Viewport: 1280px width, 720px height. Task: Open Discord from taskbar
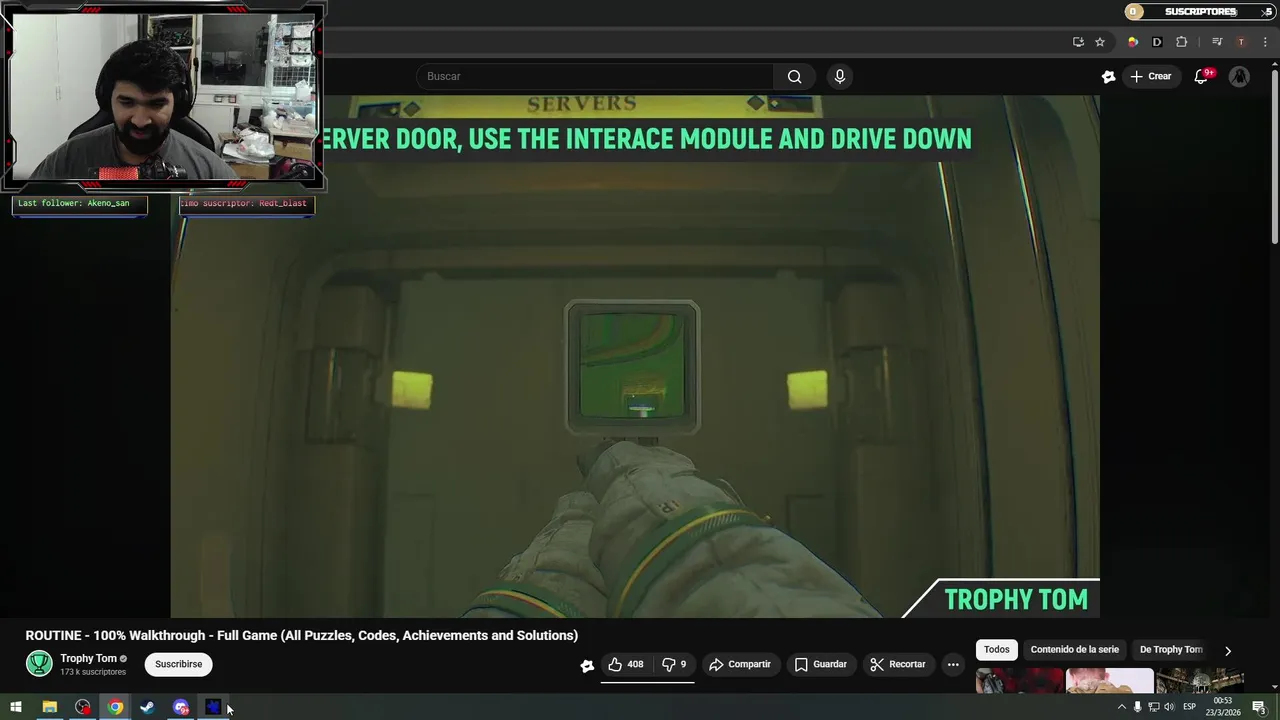point(181,707)
